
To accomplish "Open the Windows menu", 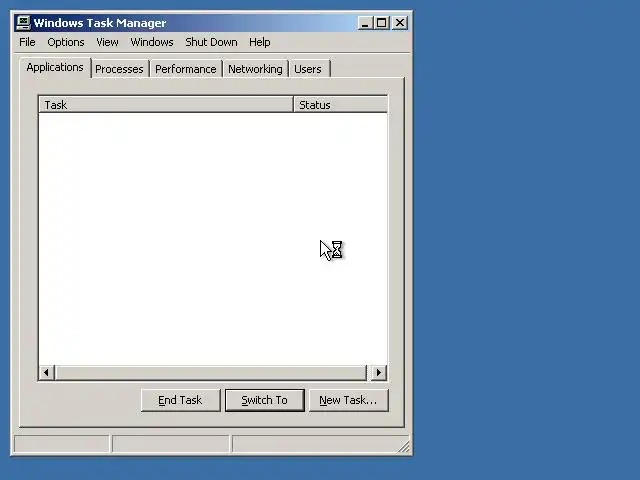I will (152, 42).
